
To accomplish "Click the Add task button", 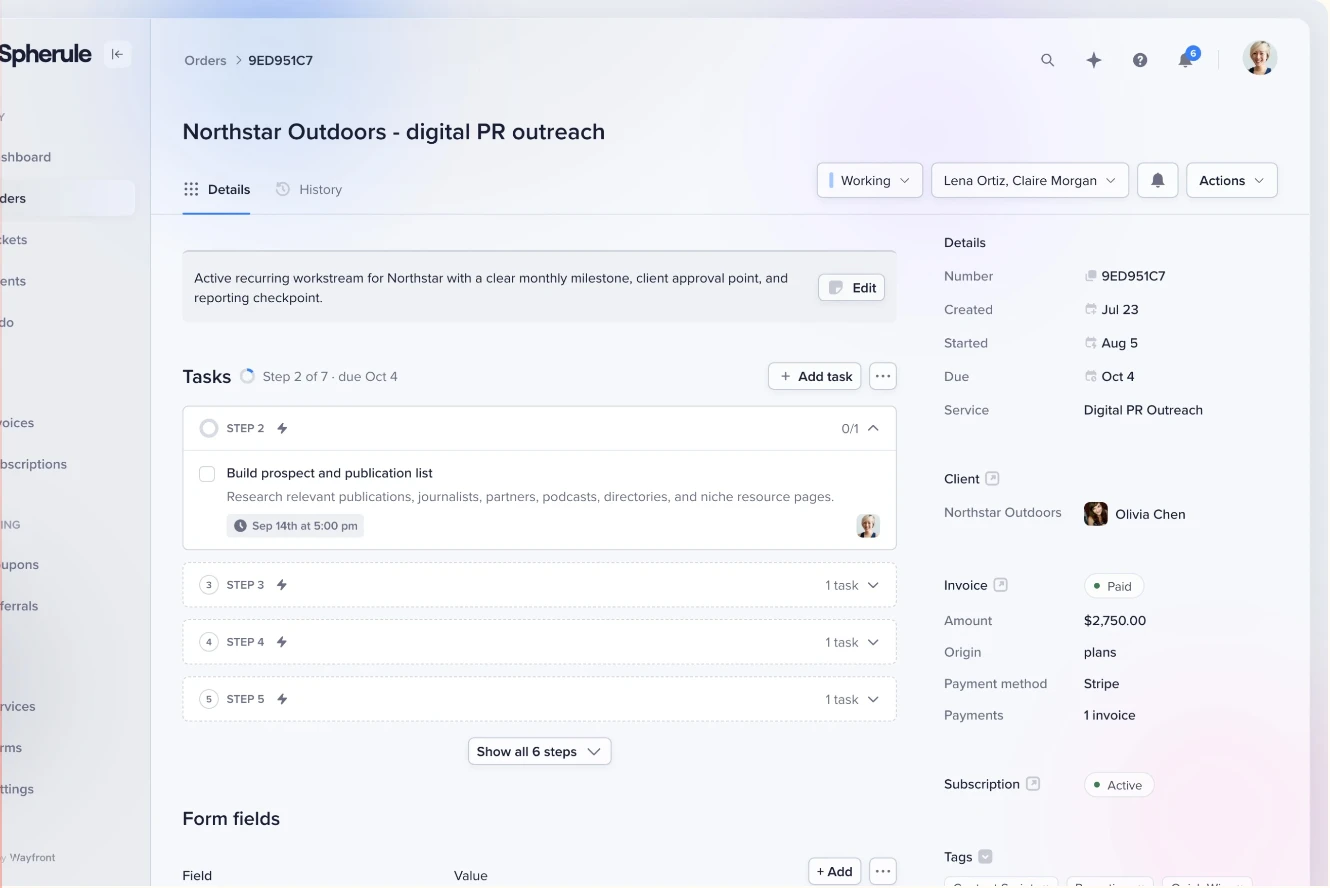I will (815, 376).
